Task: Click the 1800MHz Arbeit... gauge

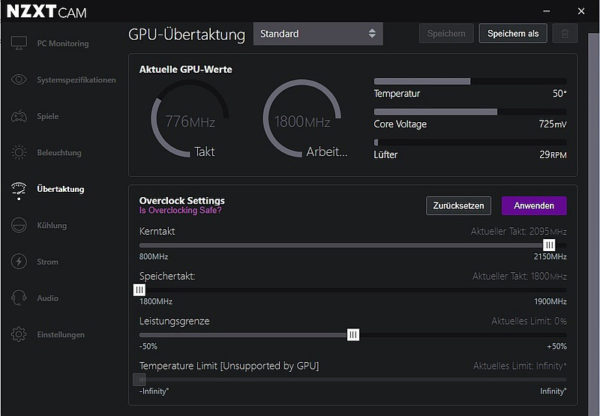Action: point(302,119)
